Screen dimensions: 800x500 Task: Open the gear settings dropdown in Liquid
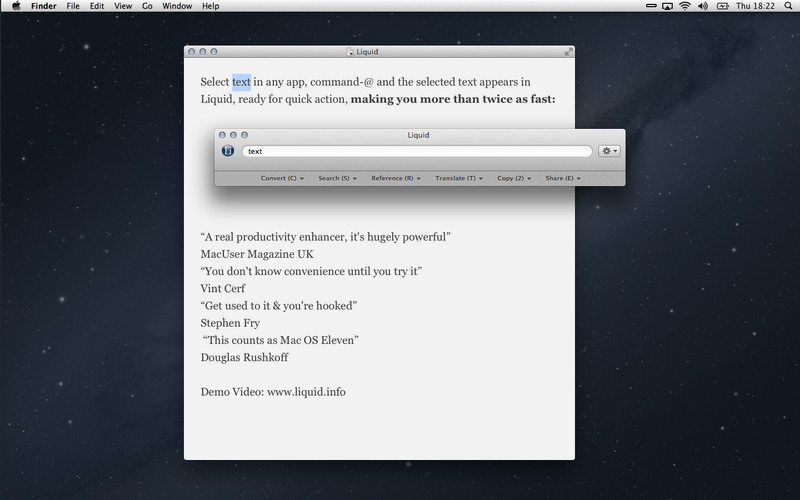609,151
